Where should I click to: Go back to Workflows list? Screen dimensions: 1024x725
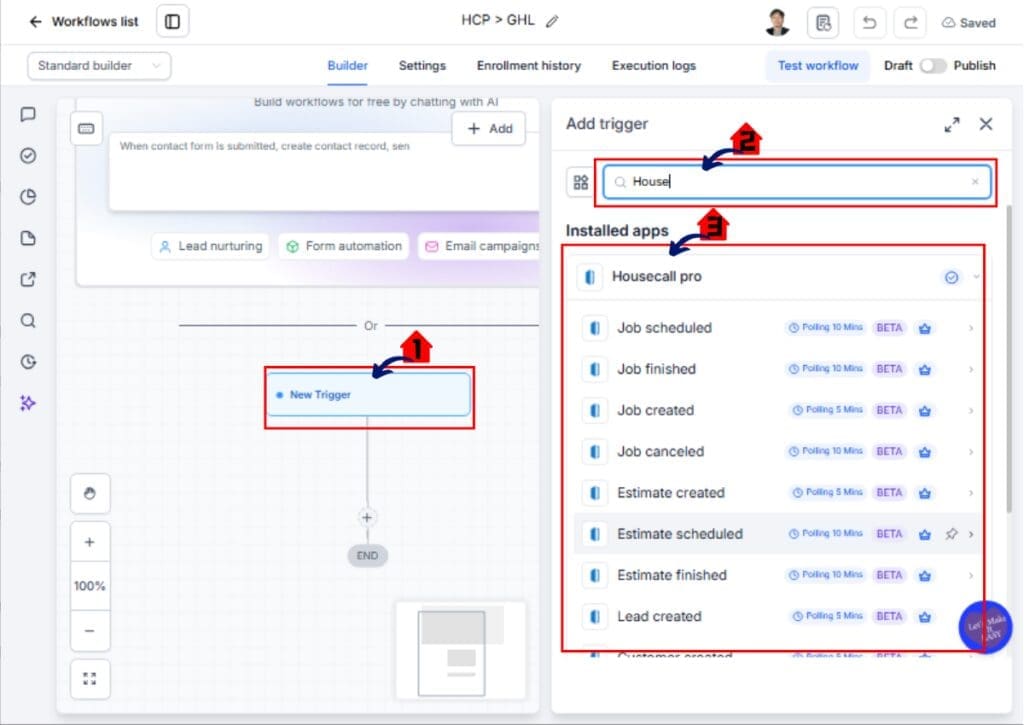coord(84,22)
